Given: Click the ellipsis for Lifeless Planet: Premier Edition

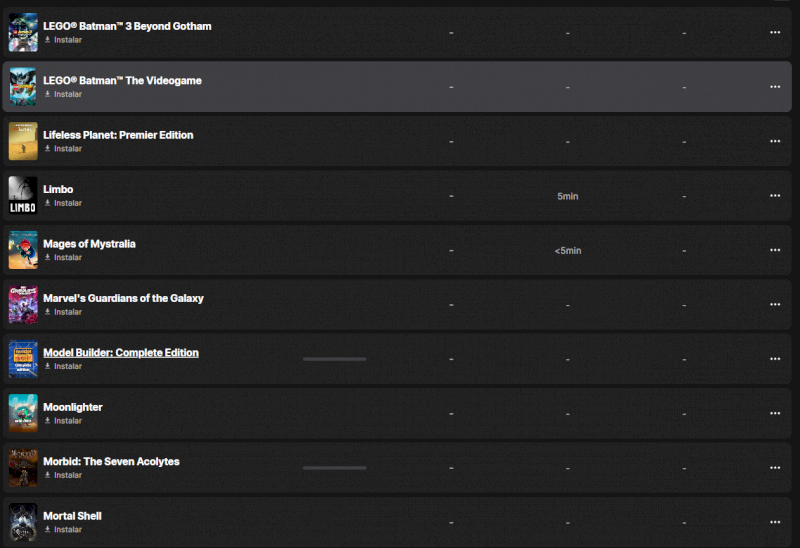Looking at the screenshot, I should (775, 141).
